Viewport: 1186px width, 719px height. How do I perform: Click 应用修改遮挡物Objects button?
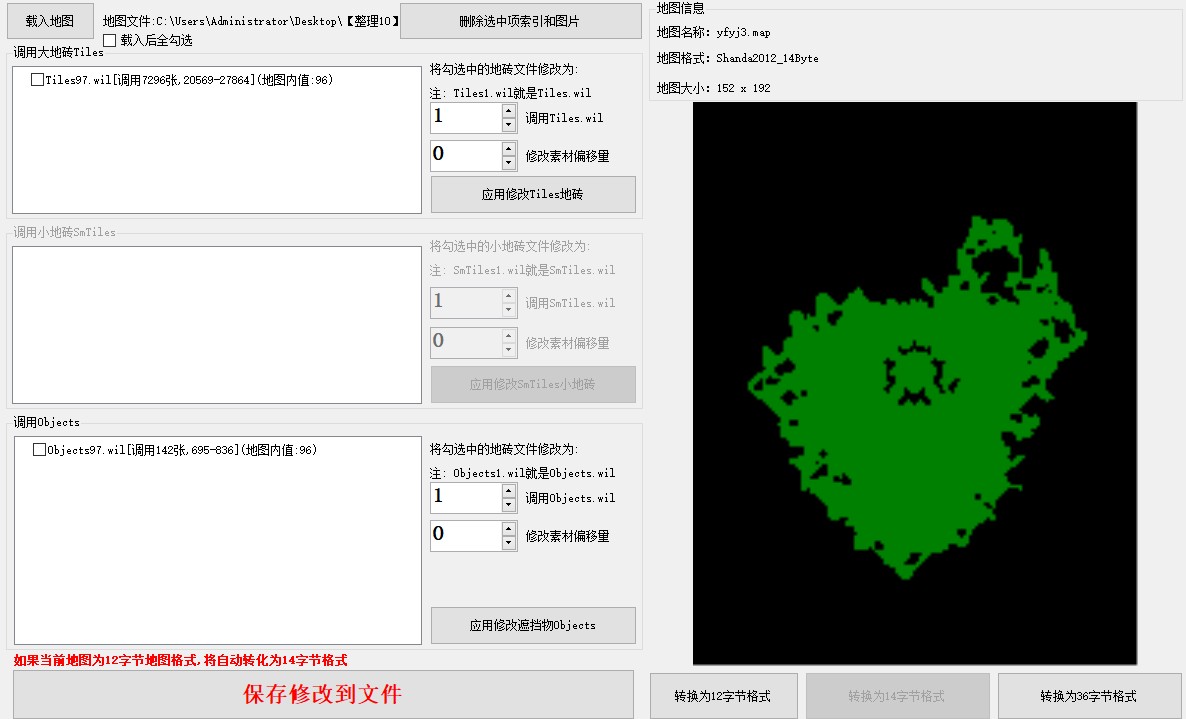[x=533, y=625]
